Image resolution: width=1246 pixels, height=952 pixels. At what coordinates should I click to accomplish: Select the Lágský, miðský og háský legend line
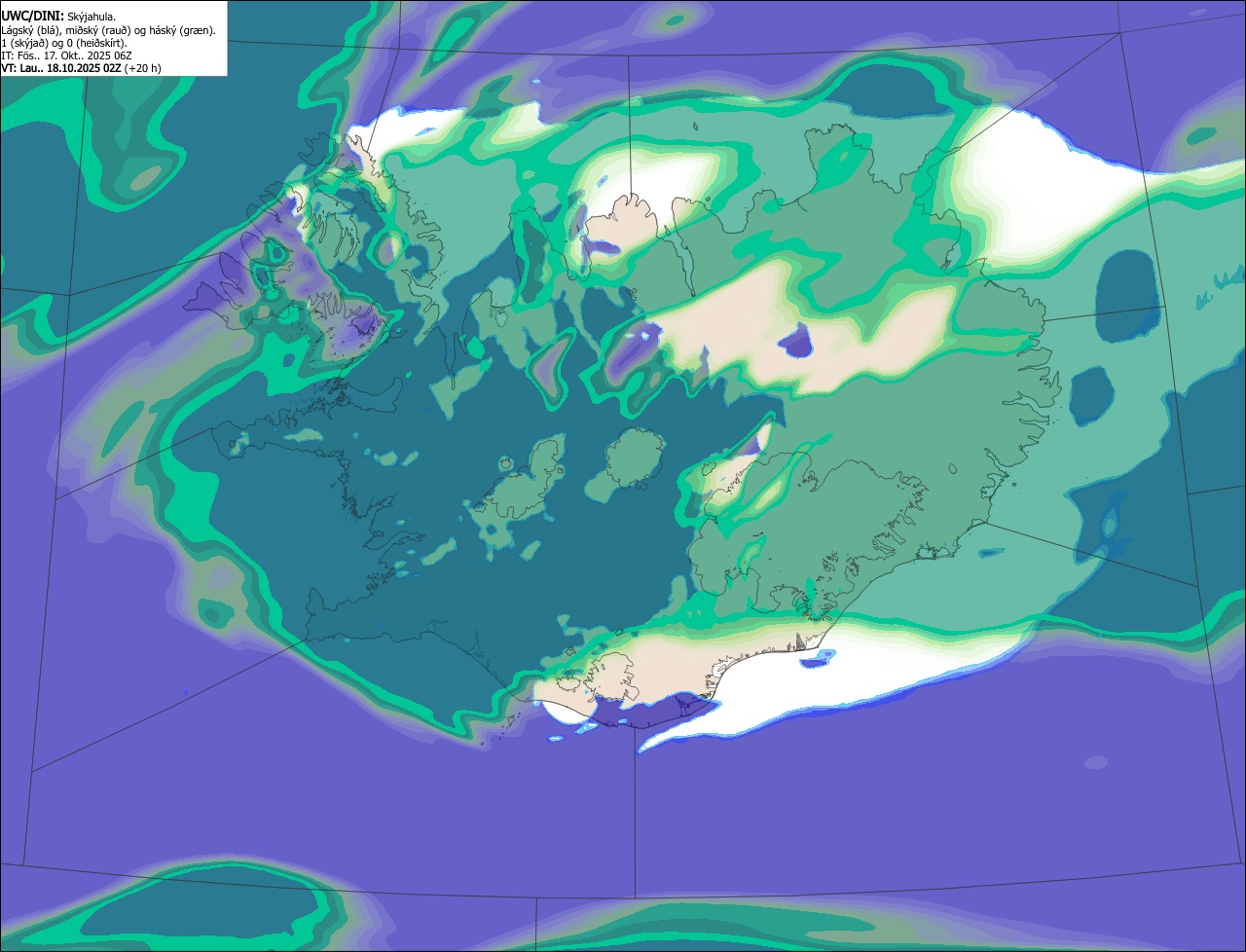pos(109,30)
